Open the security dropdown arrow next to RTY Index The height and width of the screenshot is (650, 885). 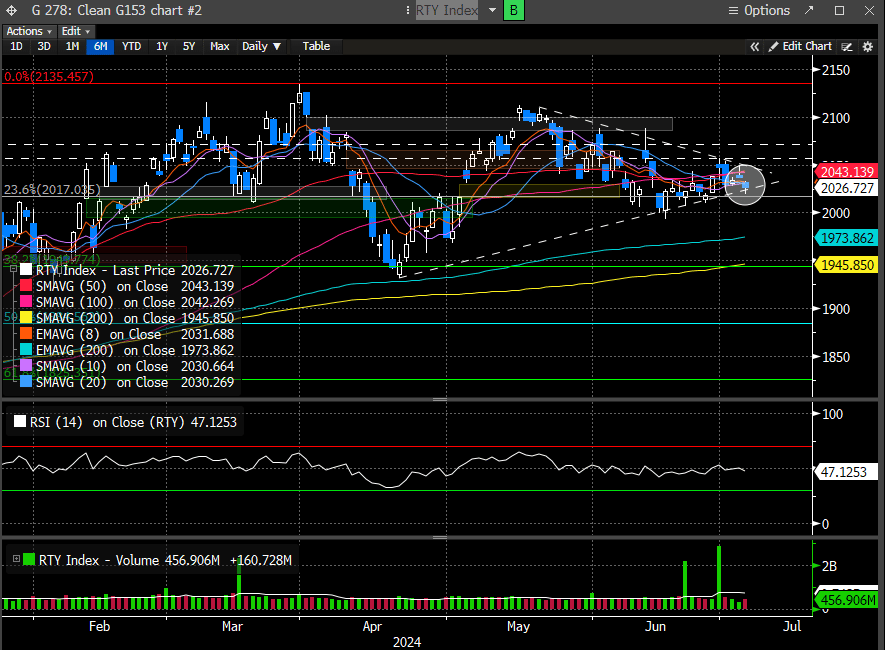[x=492, y=10]
